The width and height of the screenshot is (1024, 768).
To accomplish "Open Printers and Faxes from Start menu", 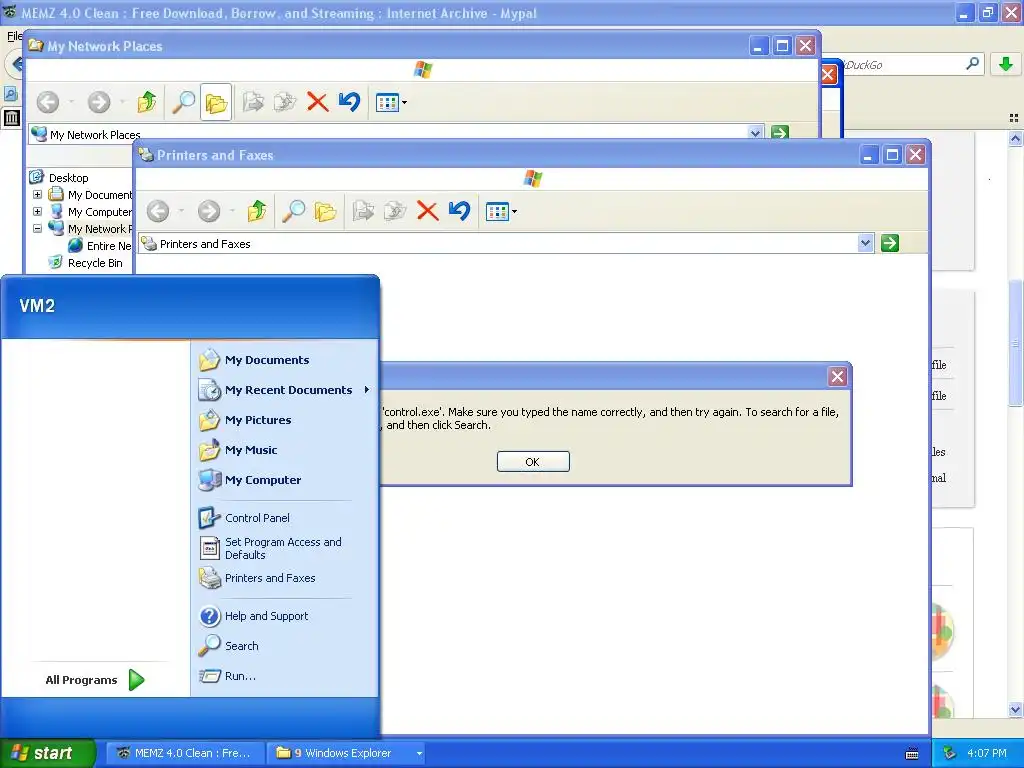I will point(270,578).
